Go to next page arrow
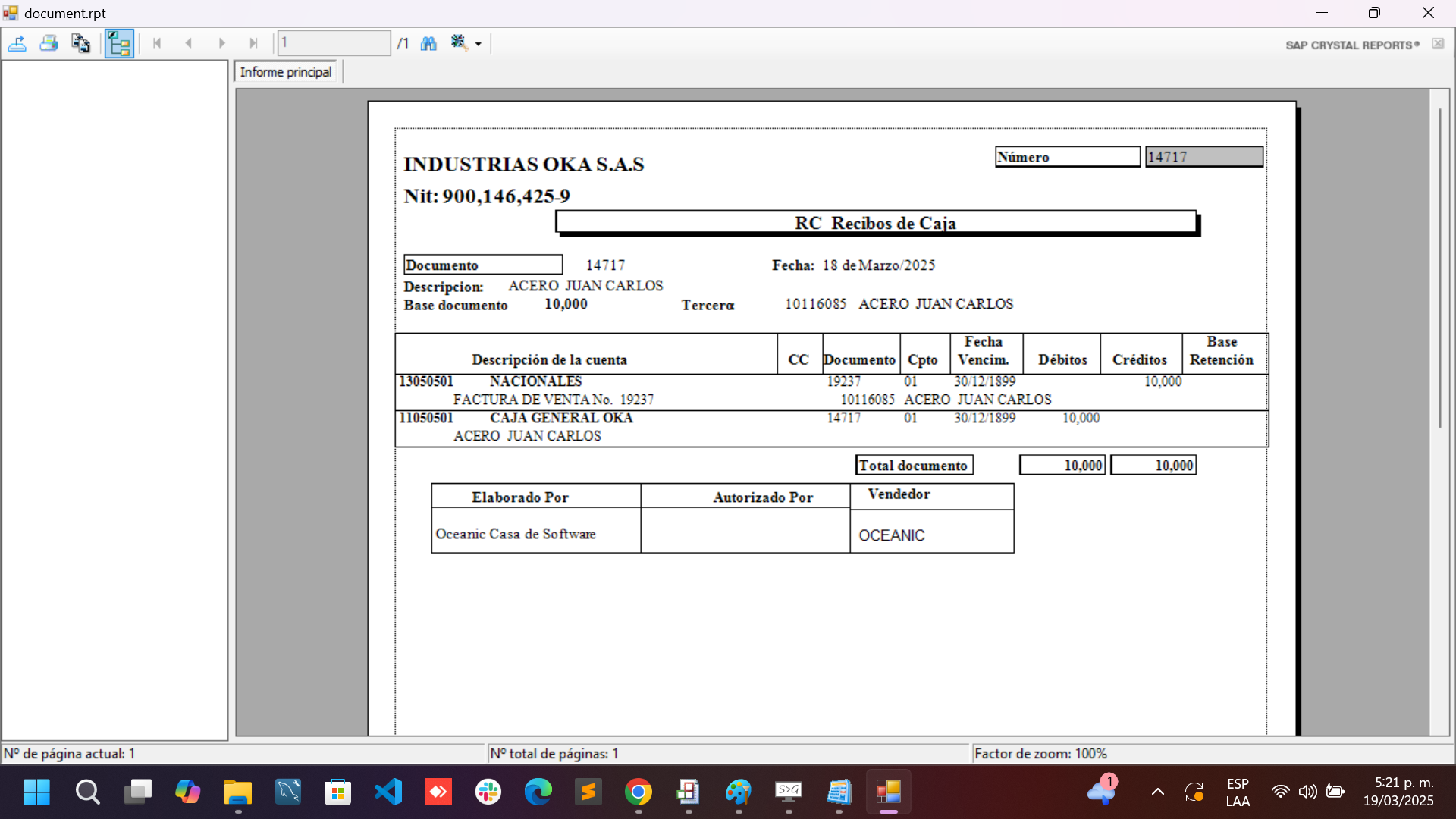Viewport: 1456px width, 819px height. 221,43
